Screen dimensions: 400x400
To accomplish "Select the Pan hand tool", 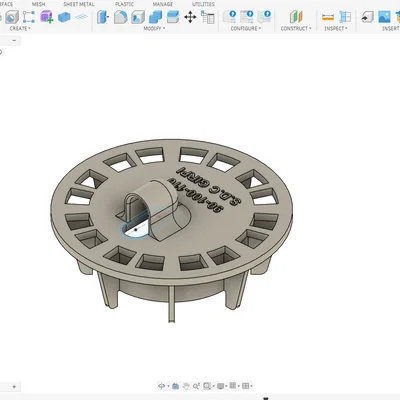I will (x=186, y=386).
